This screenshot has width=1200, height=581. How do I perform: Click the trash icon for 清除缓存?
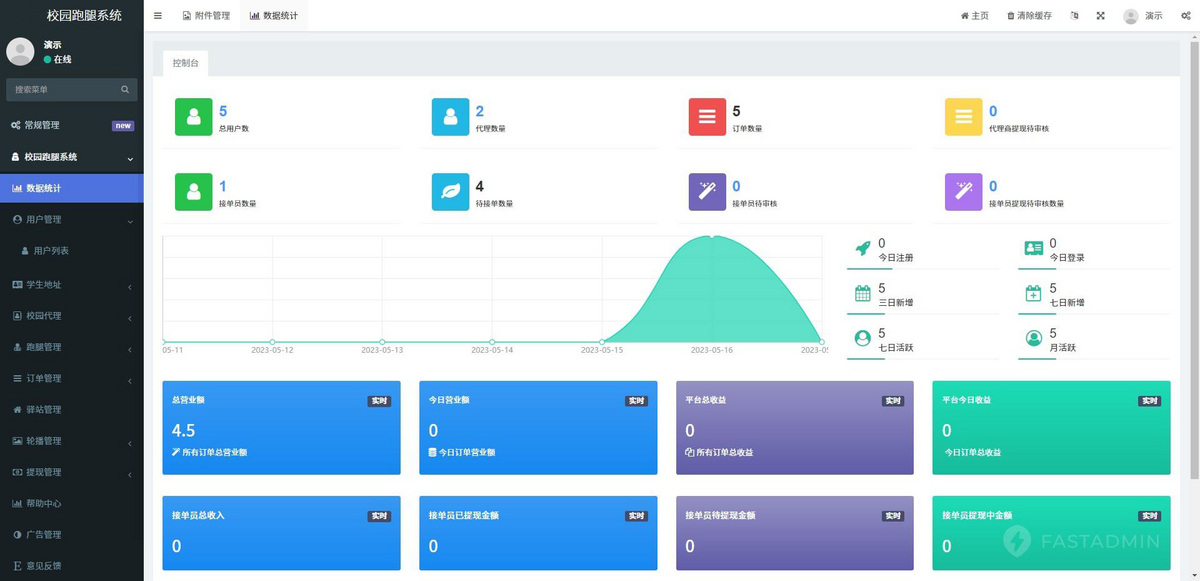click(1011, 16)
